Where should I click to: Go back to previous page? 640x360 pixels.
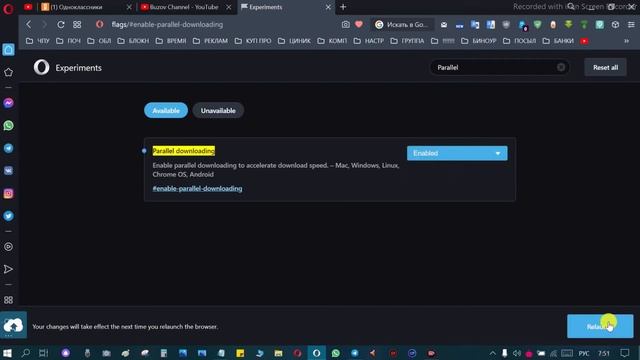(29, 24)
